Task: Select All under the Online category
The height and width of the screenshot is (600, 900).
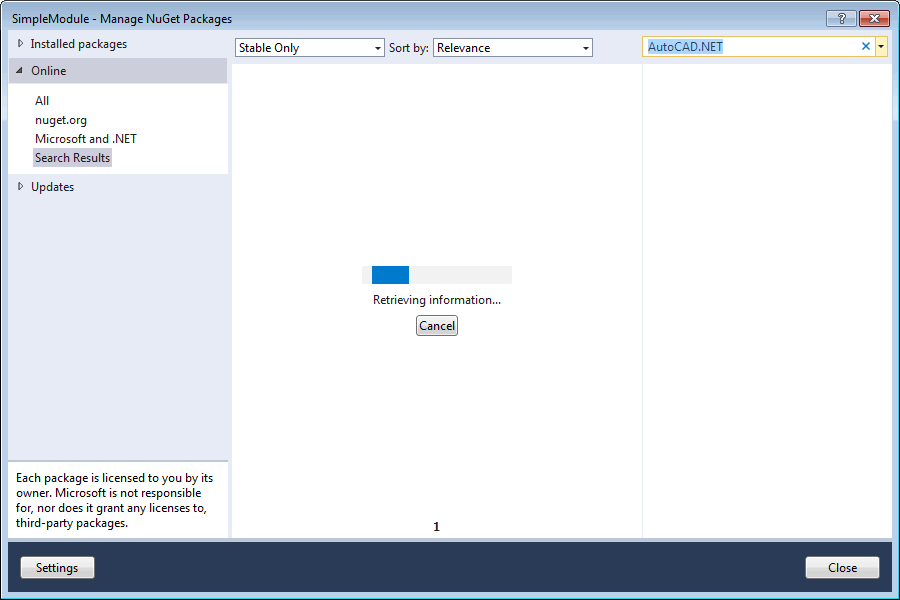Action: (x=42, y=100)
